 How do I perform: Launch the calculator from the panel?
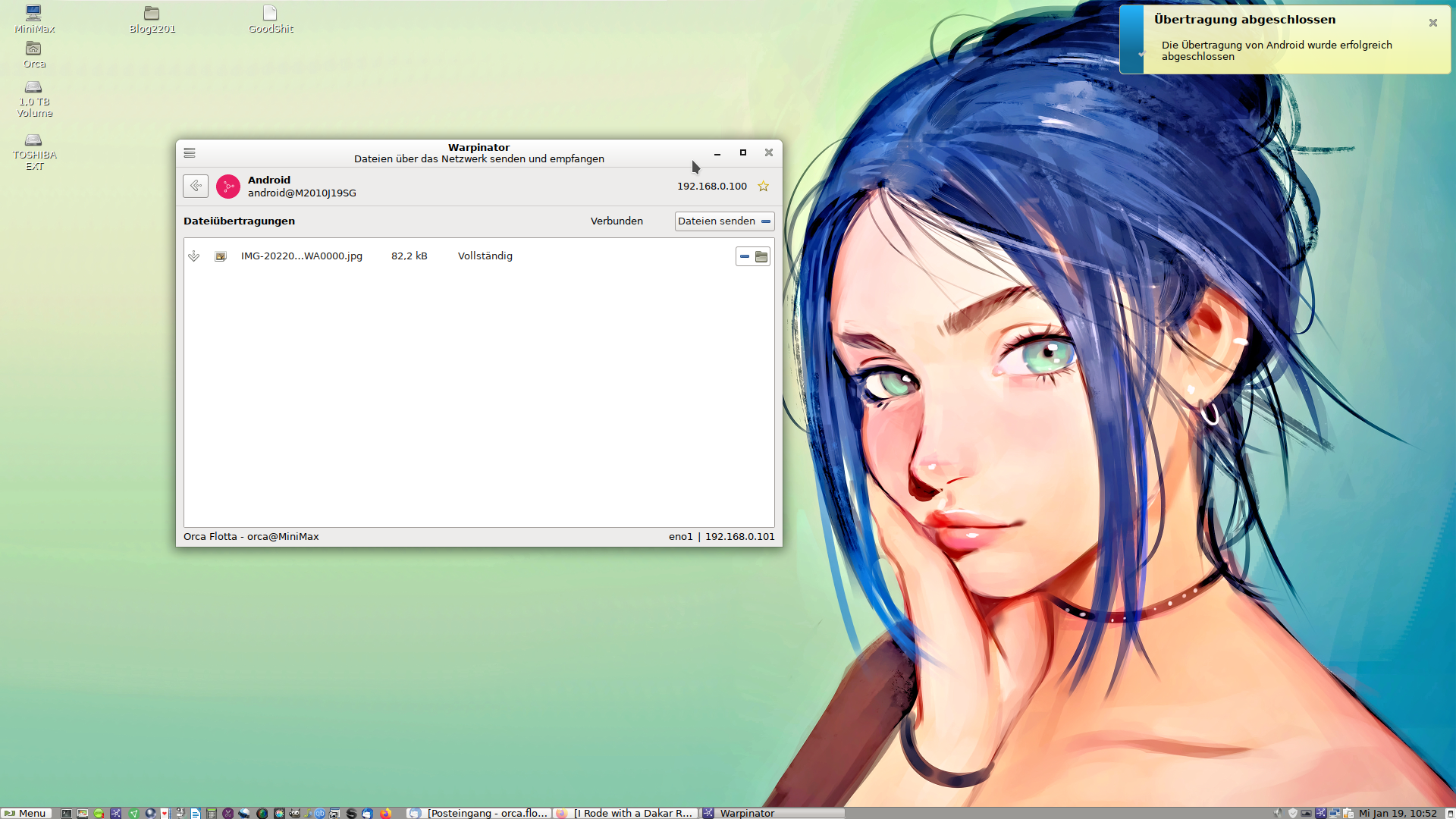[x=212, y=813]
